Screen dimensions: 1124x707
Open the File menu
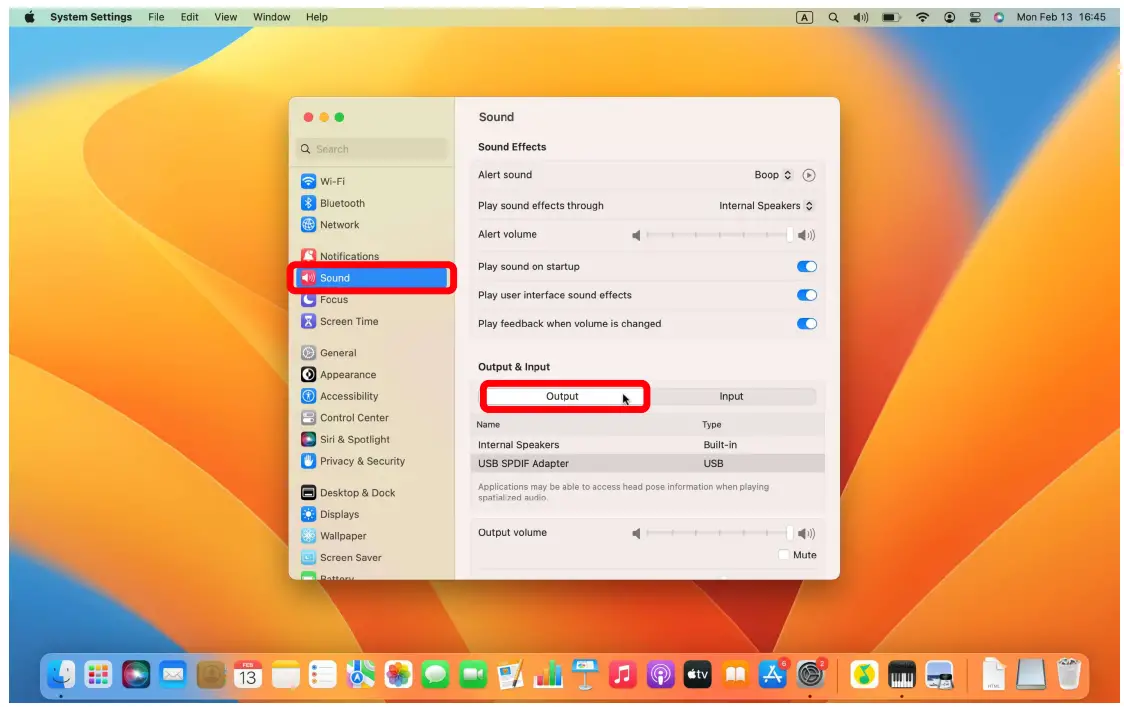pos(156,17)
